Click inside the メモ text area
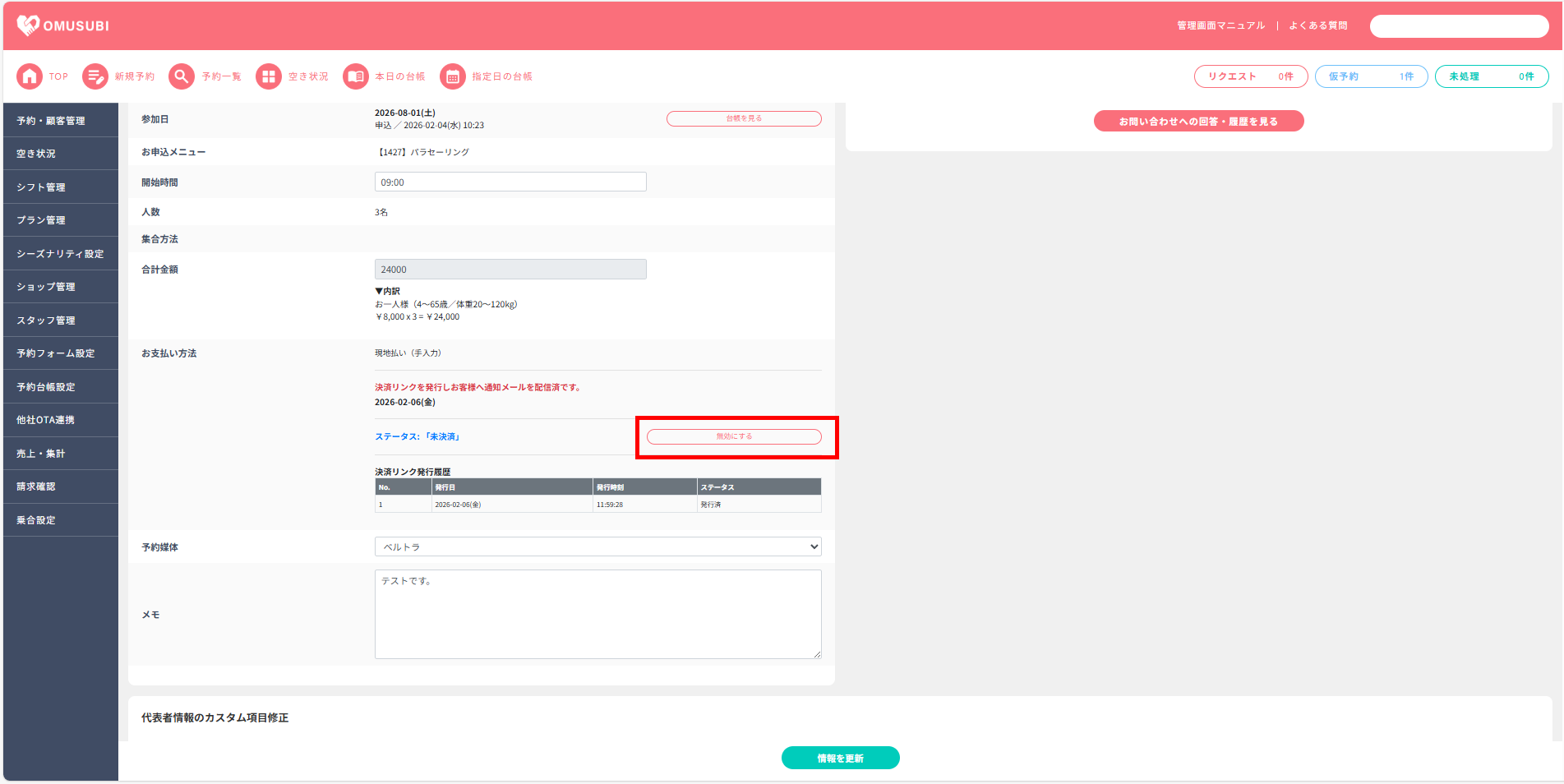1564x784 pixels. 597,614
